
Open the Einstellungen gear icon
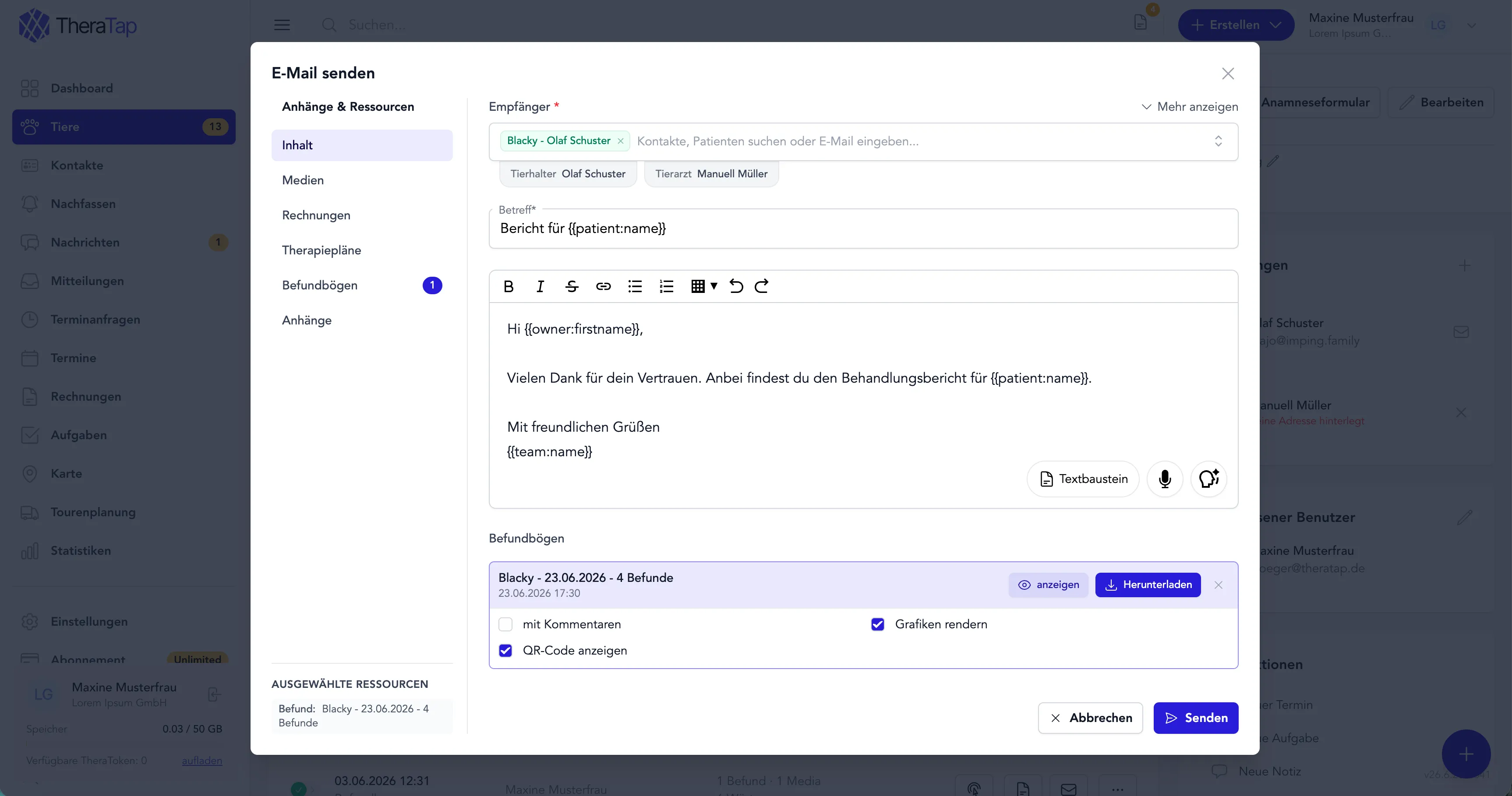29,622
